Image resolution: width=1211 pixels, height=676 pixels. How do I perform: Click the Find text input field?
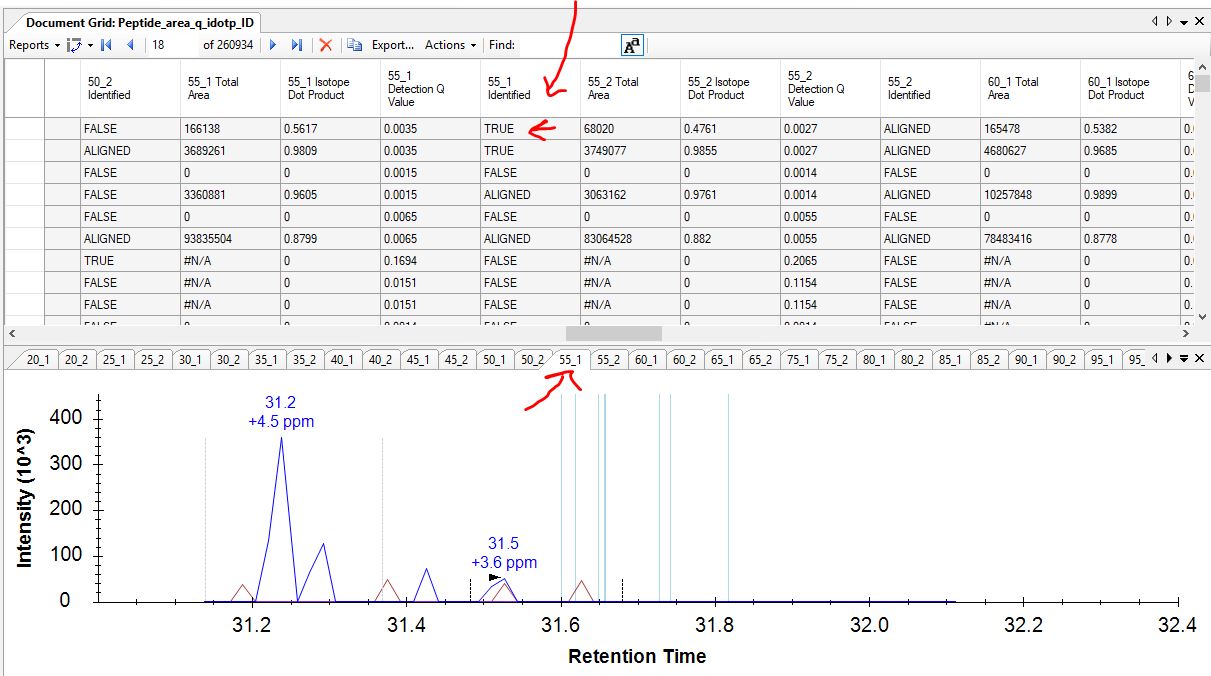pos(567,45)
